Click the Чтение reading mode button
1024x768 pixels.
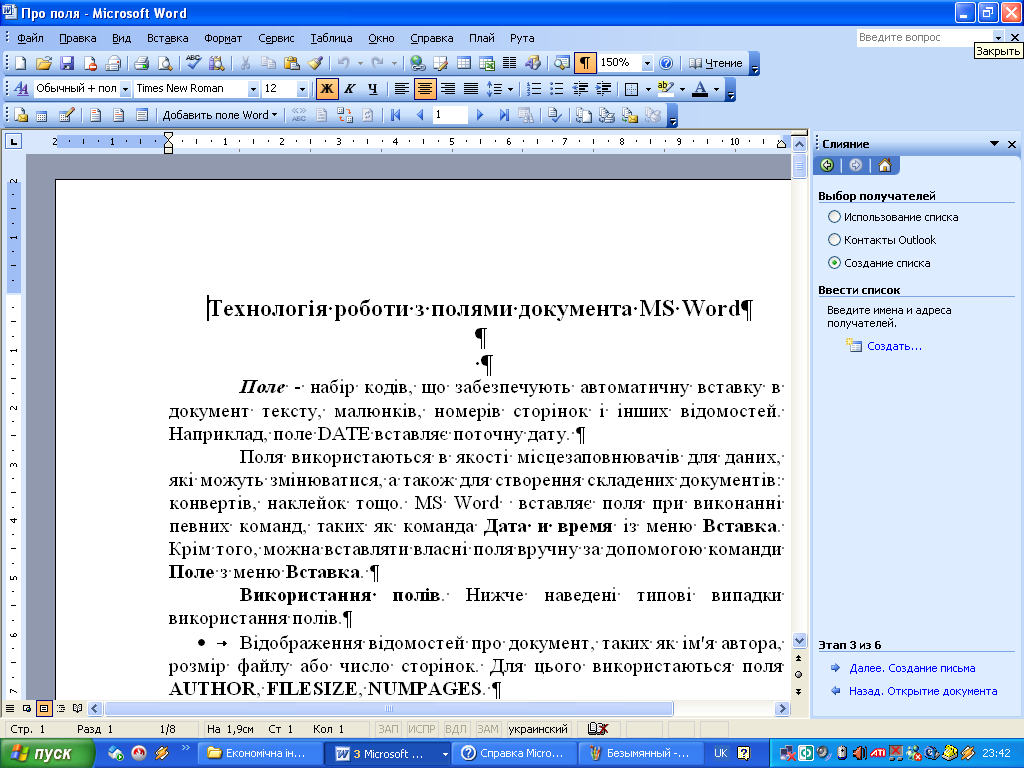click(x=716, y=63)
